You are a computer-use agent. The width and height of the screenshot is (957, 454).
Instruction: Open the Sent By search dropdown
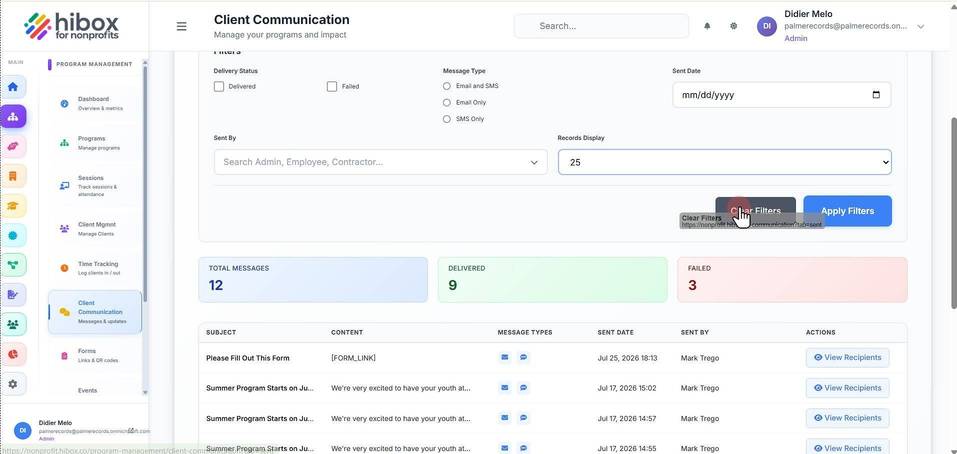pos(380,162)
